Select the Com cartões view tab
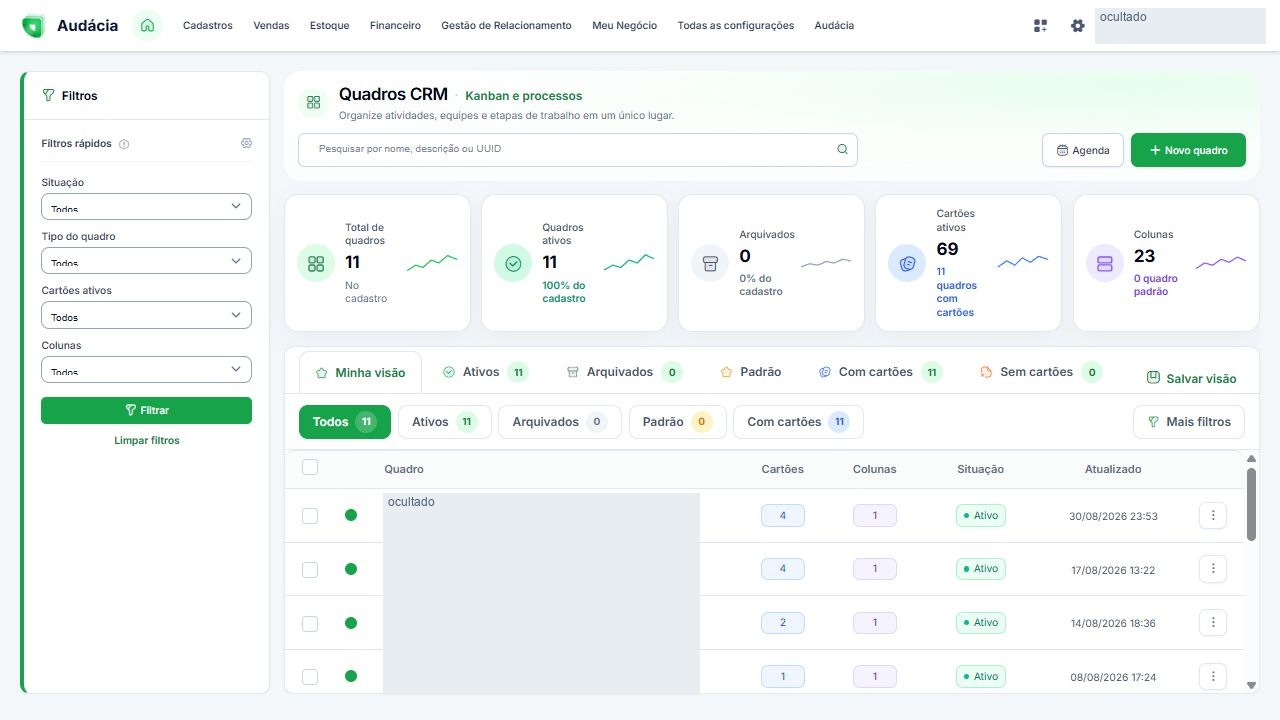The height and width of the screenshot is (720, 1280). click(879, 372)
